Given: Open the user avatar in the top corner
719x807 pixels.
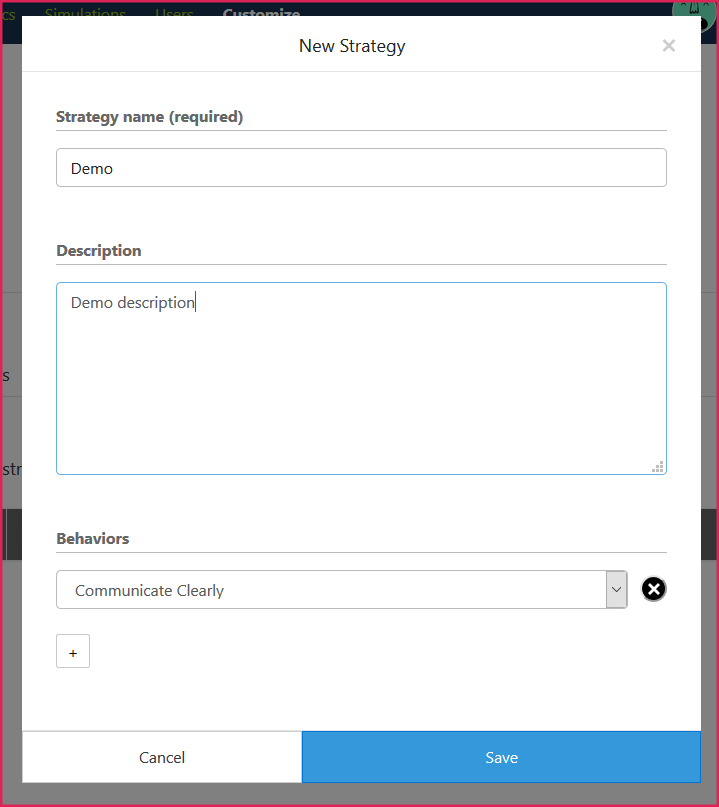Looking at the screenshot, I should pyautogui.click(x=692, y=8).
